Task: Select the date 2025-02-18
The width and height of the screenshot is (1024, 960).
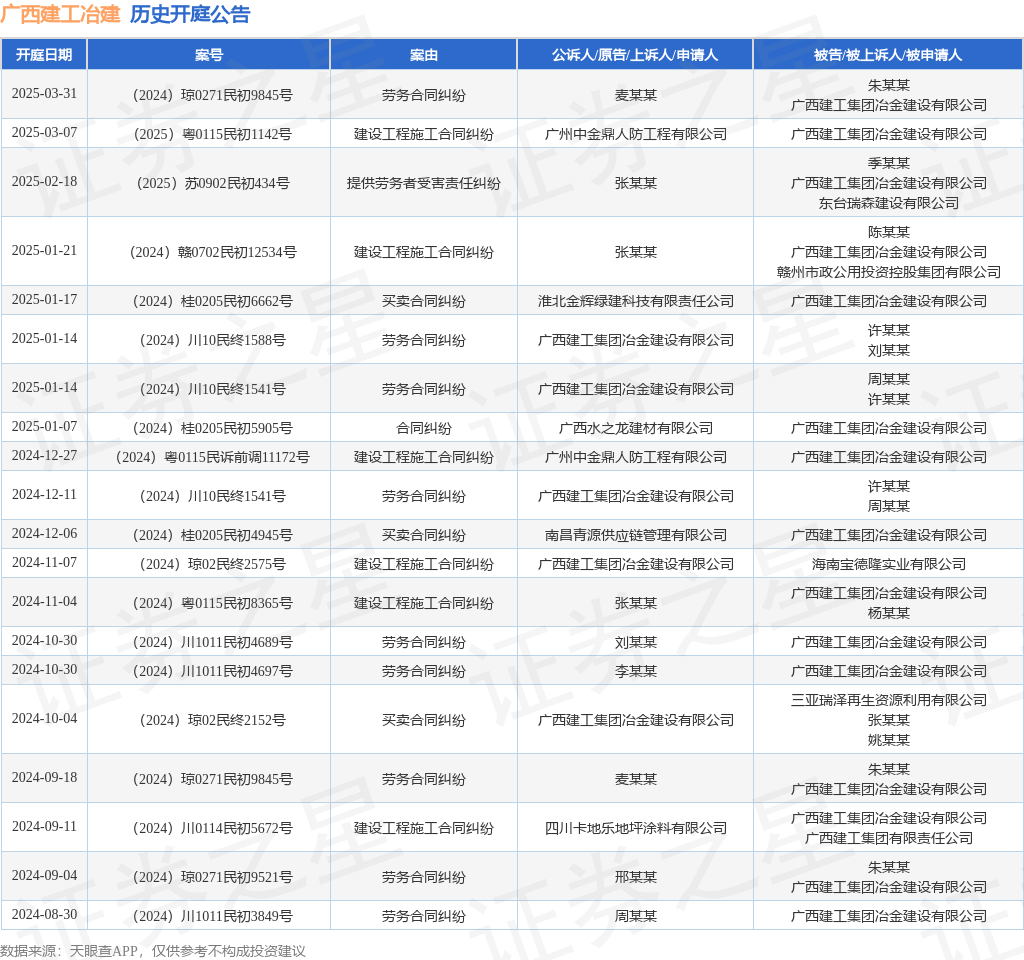Action: coord(44,181)
